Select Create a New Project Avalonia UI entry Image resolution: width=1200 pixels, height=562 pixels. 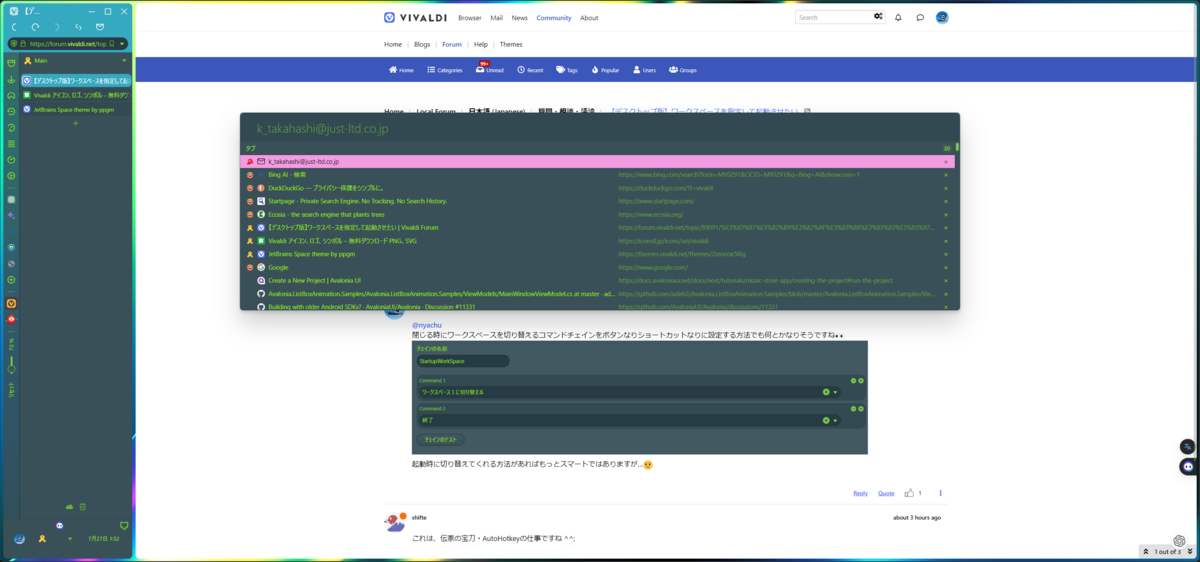point(599,281)
